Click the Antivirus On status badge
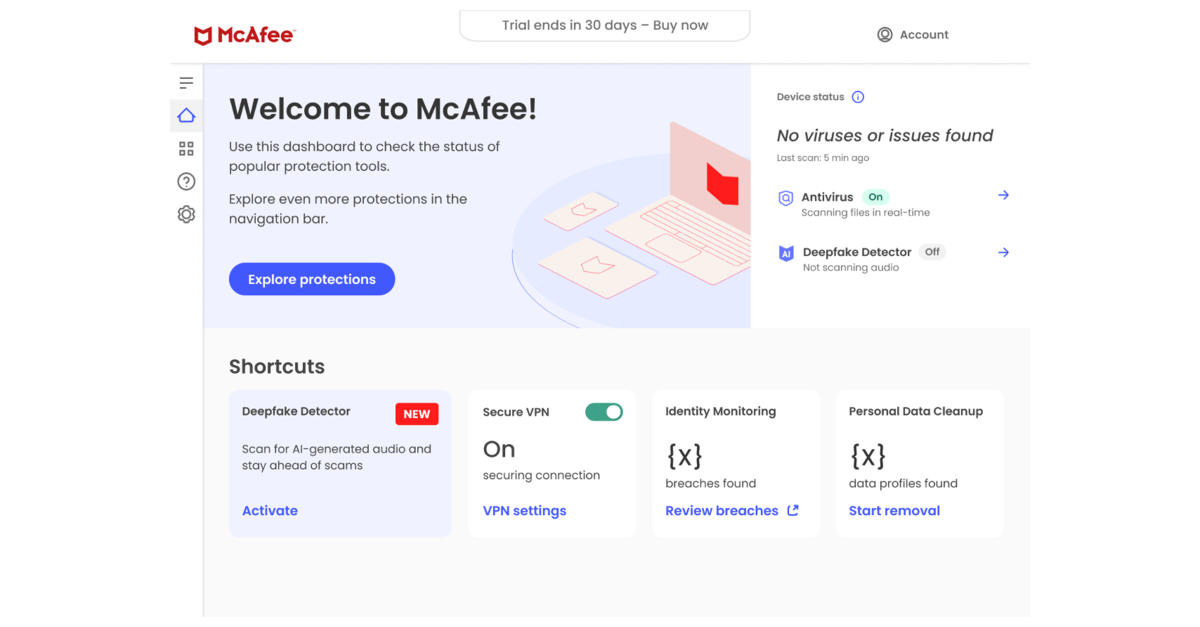This screenshot has height=627, width=1200. (x=876, y=197)
